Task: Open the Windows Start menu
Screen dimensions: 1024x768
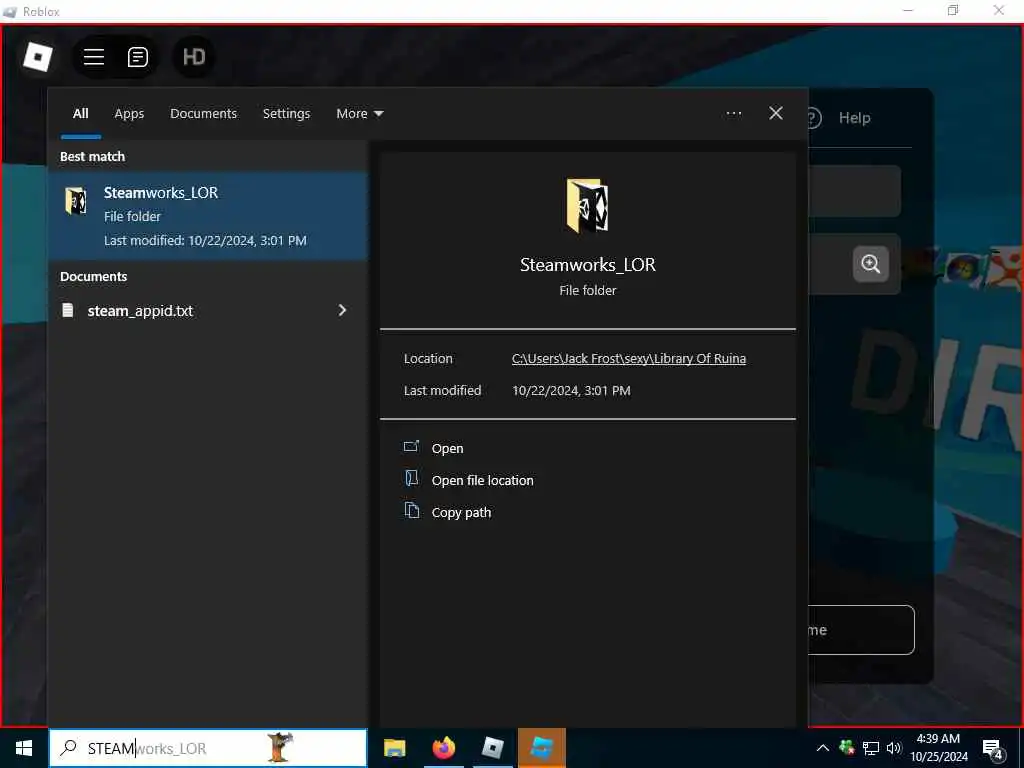Action: [x=24, y=748]
